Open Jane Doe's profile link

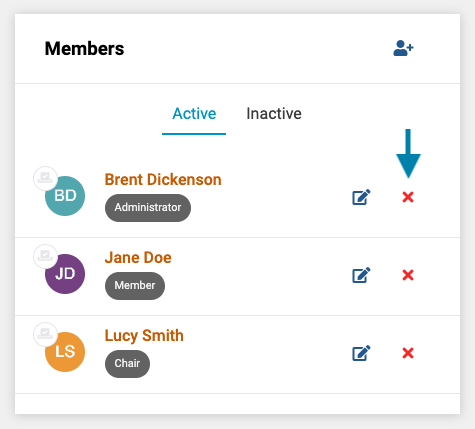pyautogui.click(x=138, y=257)
